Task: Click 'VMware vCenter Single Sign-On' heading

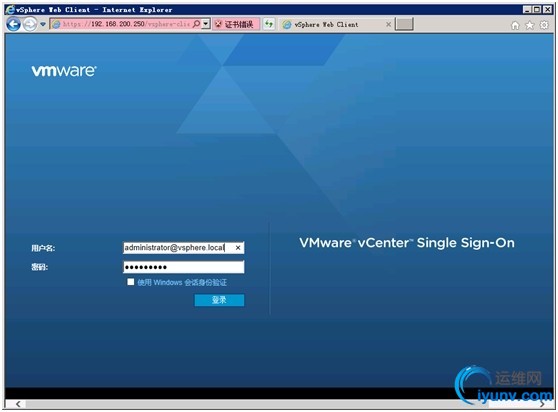Action: 407,243
